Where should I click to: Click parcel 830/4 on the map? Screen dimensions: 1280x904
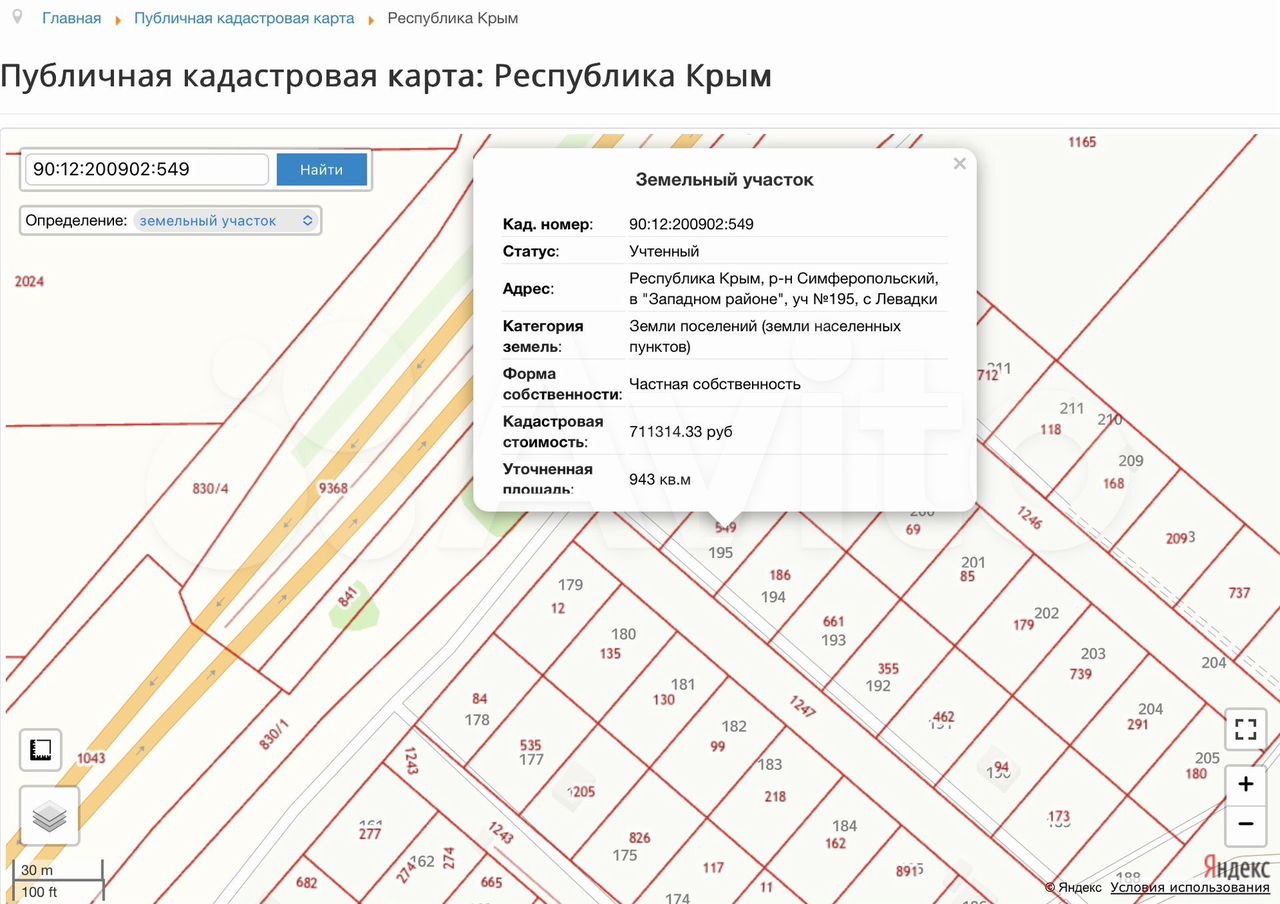coord(210,489)
